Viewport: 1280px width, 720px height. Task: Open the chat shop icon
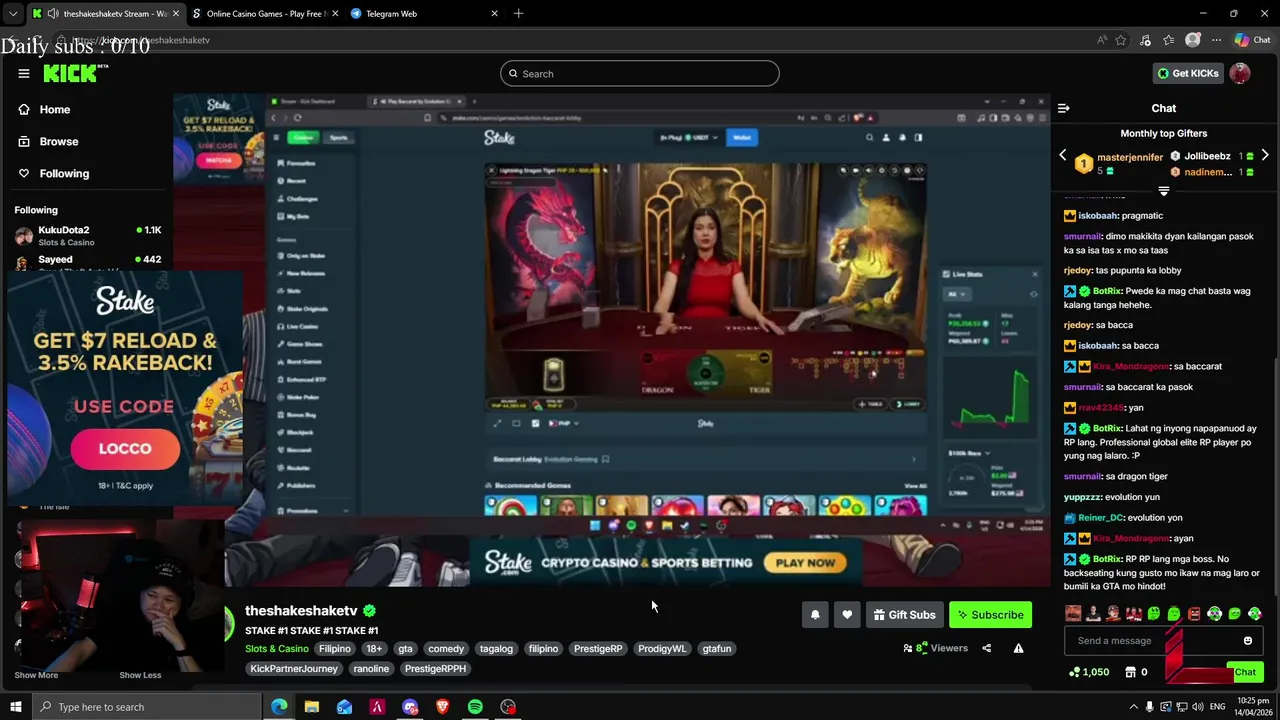coord(1131,672)
